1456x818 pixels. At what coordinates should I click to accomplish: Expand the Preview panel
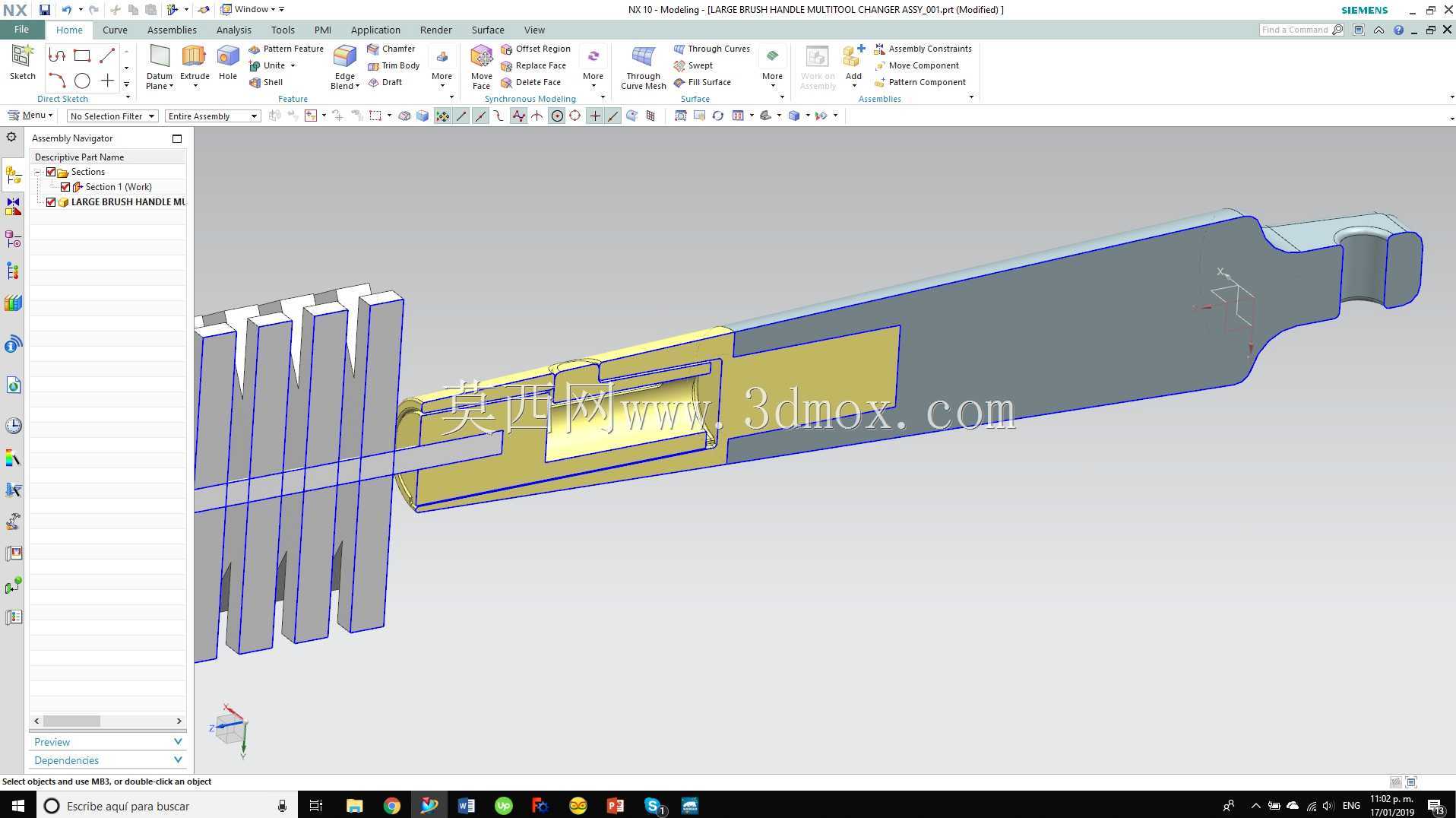coord(108,742)
